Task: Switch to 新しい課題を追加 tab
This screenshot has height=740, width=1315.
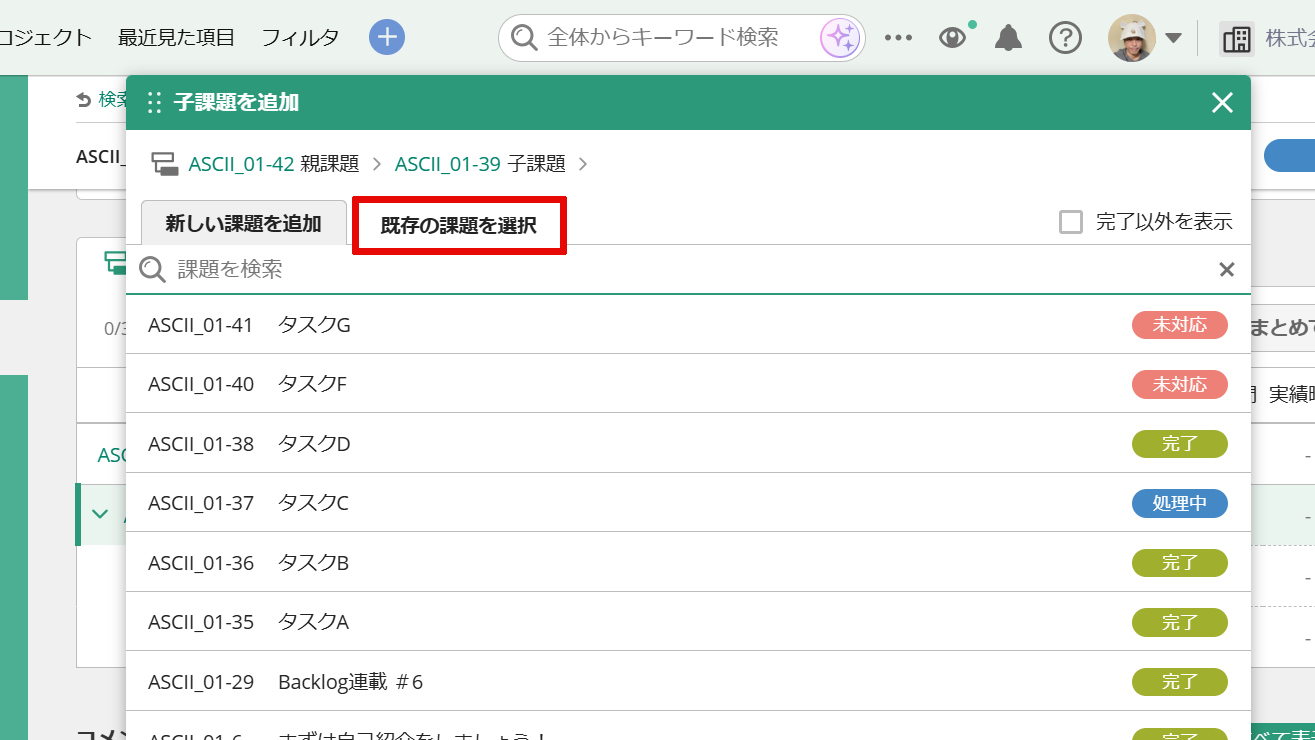Action: pyautogui.click(x=244, y=223)
